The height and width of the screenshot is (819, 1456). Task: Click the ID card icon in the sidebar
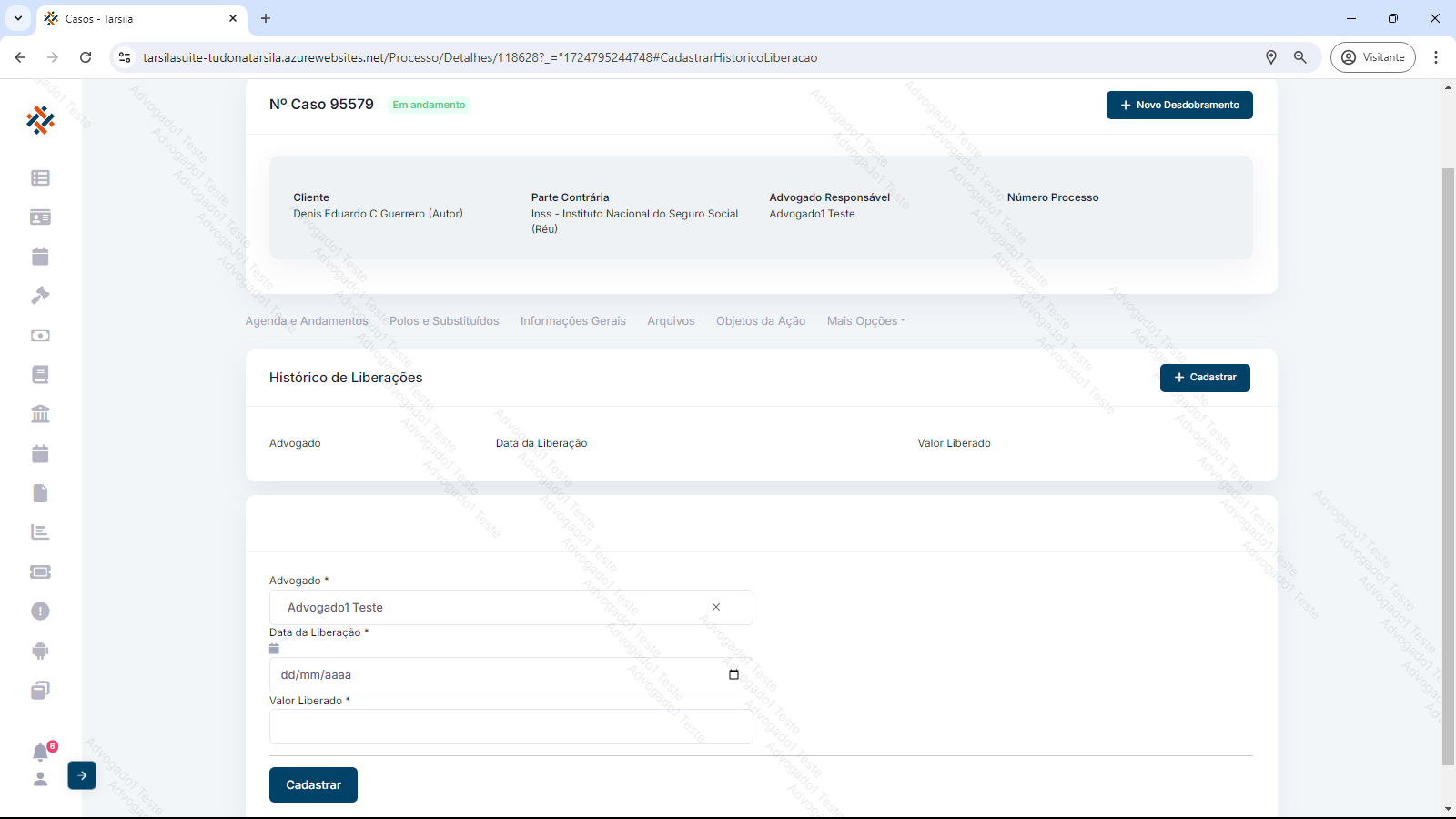point(40,217)
